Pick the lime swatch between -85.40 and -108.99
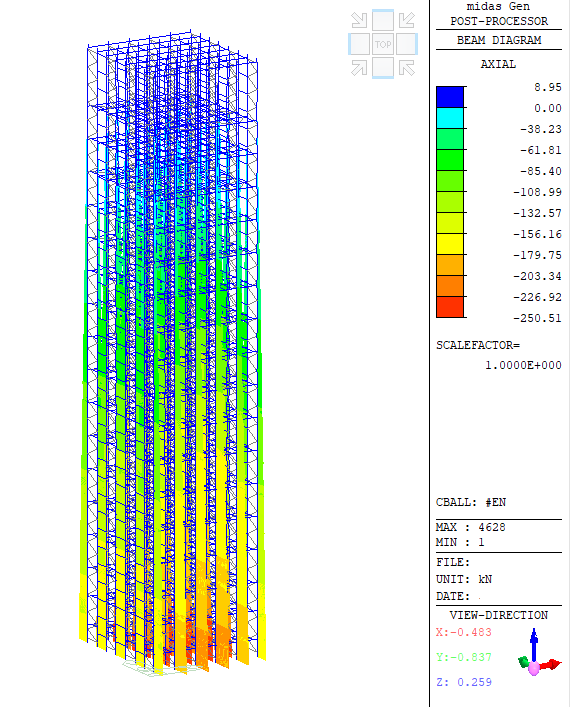The height and width of the screenshot is (707, 572). pyautogui.click(x=450, y=181)
